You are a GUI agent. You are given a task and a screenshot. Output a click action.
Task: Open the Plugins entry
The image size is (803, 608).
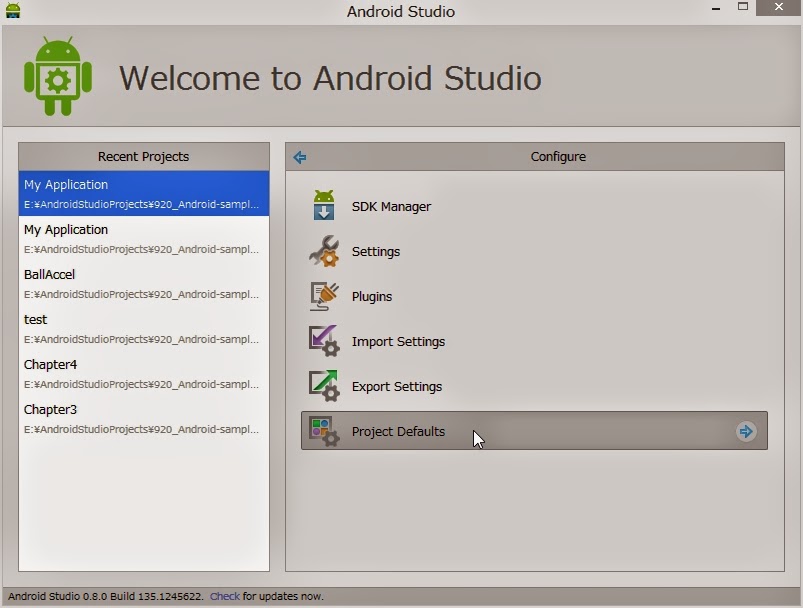(x=372, y=297)
